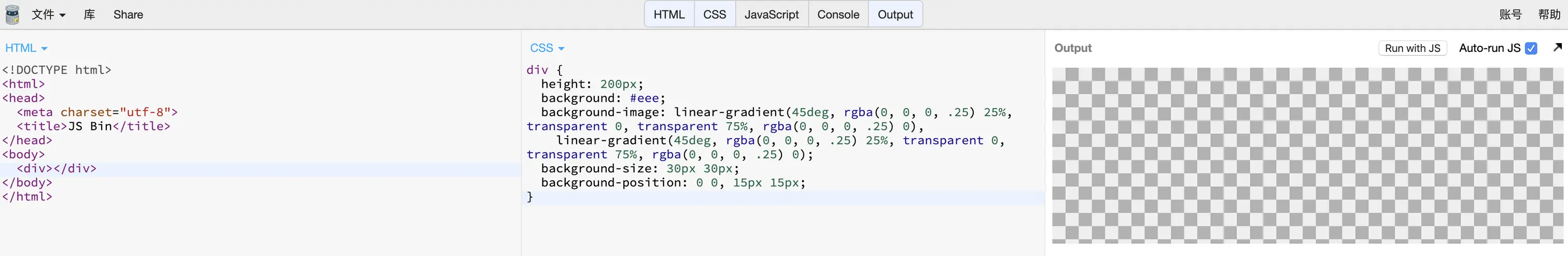Screen dimensions: 1568x256
Task: Click the background-size line in CSS editor
Action: [x=639, y=168]
